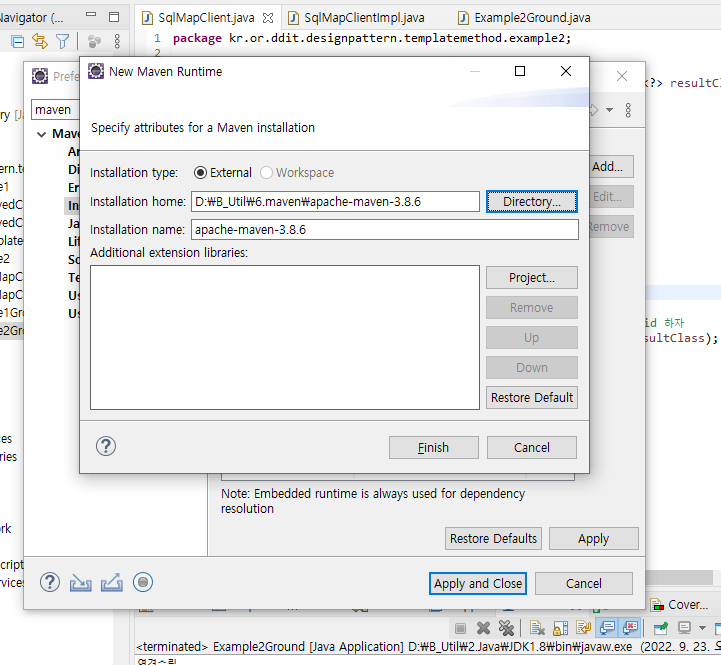Click package declaration on editor line 1
This screenshot has width=721, height=665.
click(x=372, y=38)
